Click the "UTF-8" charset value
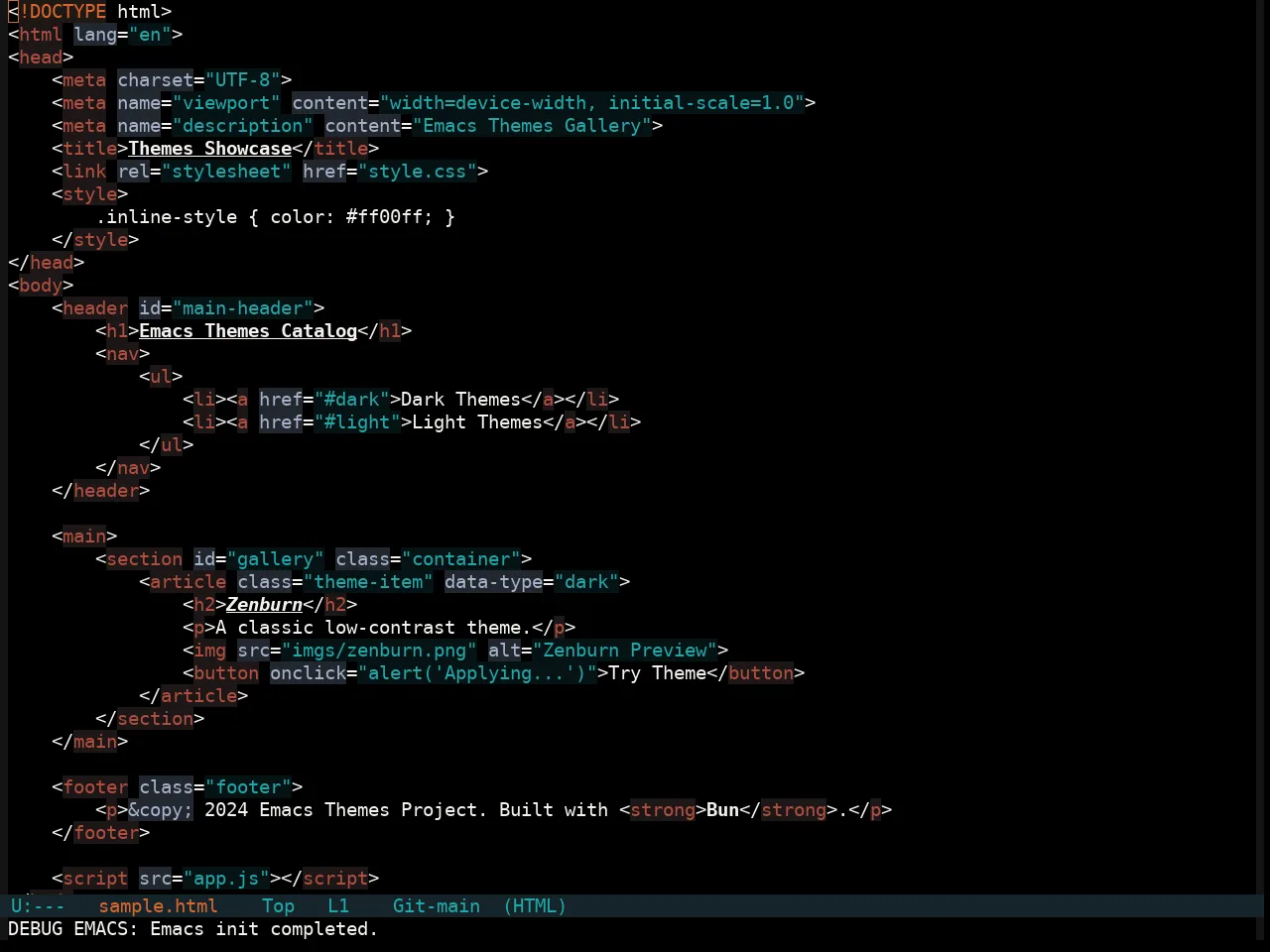Viewport: 1270px width, 952px height. (x=243, y=80)
